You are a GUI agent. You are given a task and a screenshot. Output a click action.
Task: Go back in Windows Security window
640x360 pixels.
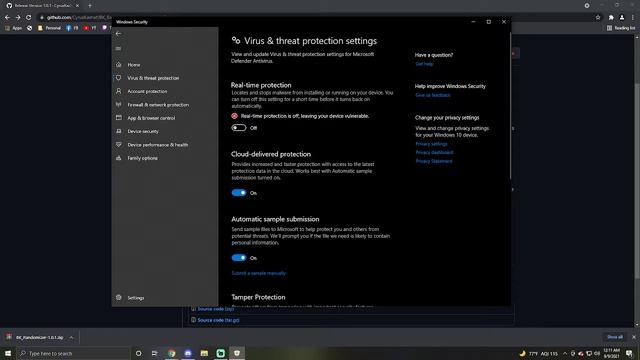click(118, 33)
